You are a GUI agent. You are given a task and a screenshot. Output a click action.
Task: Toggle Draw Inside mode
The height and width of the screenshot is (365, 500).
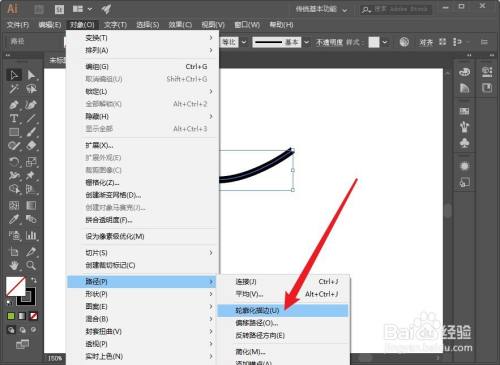[33, 330]
